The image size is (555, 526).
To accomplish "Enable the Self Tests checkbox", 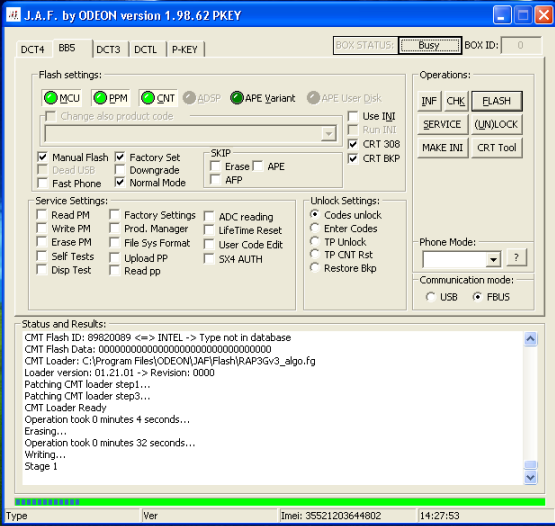I will pos(42,256).
